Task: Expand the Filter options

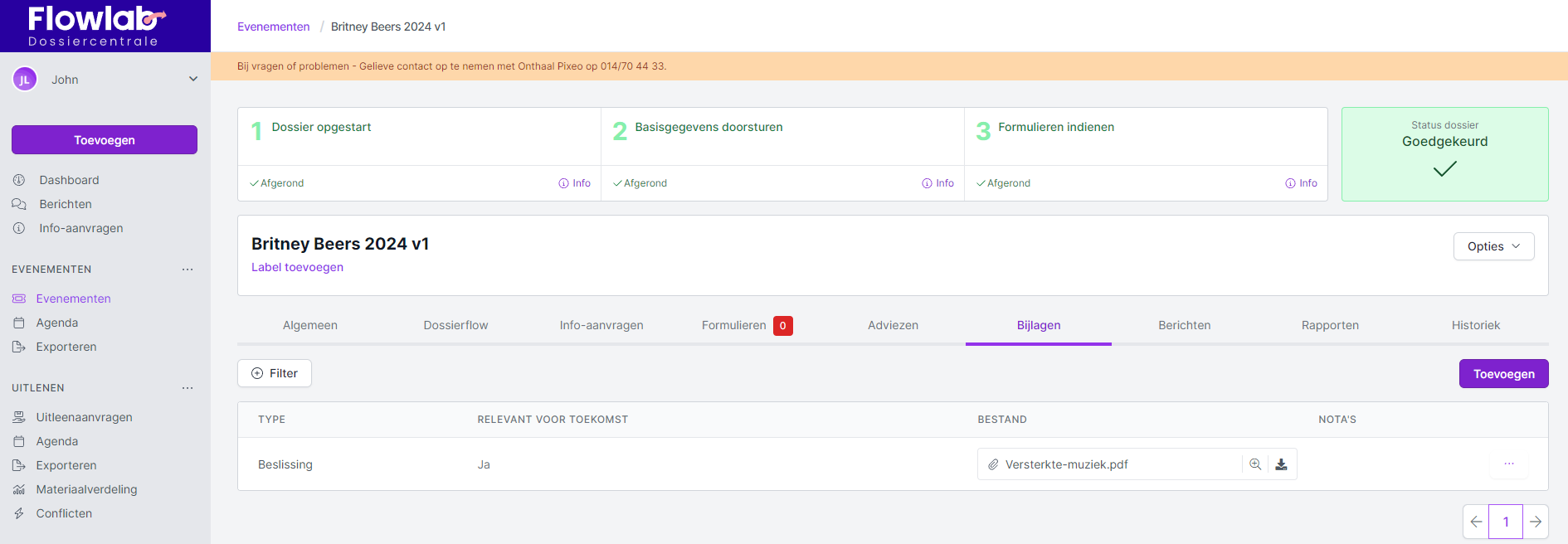Action: click(275, 373)
